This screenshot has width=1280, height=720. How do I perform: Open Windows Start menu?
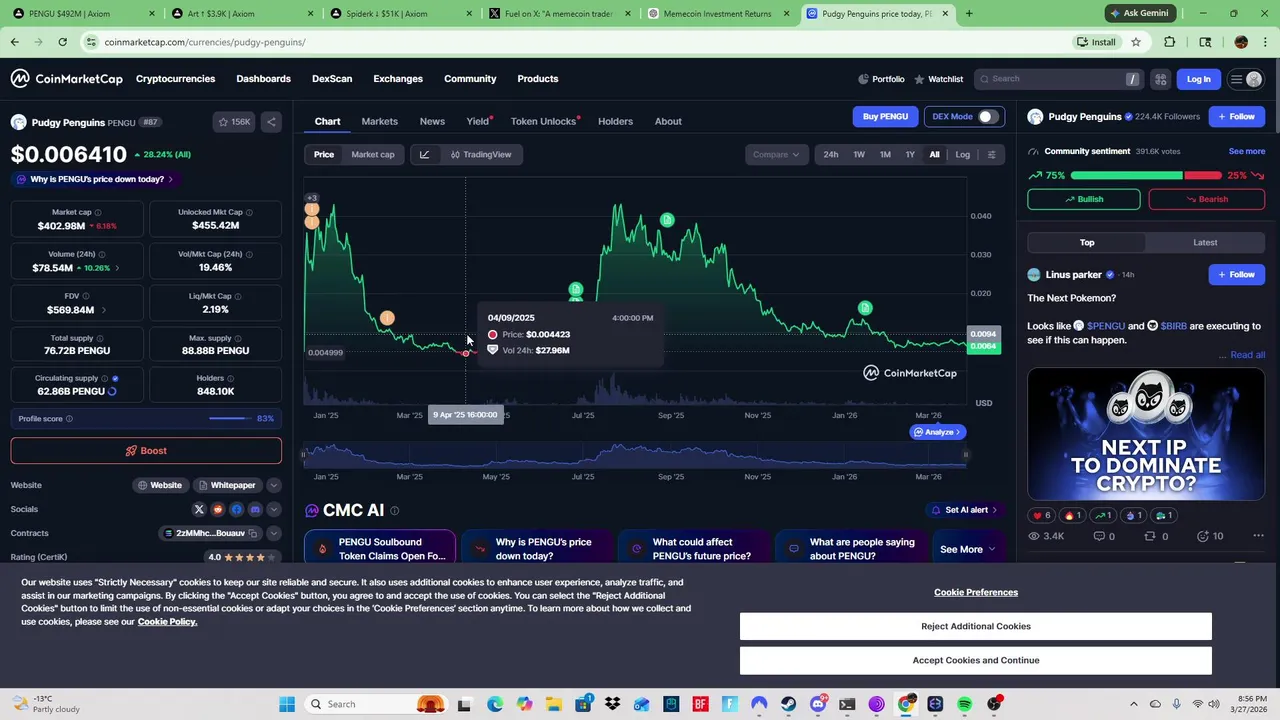(x=287, y=704)
